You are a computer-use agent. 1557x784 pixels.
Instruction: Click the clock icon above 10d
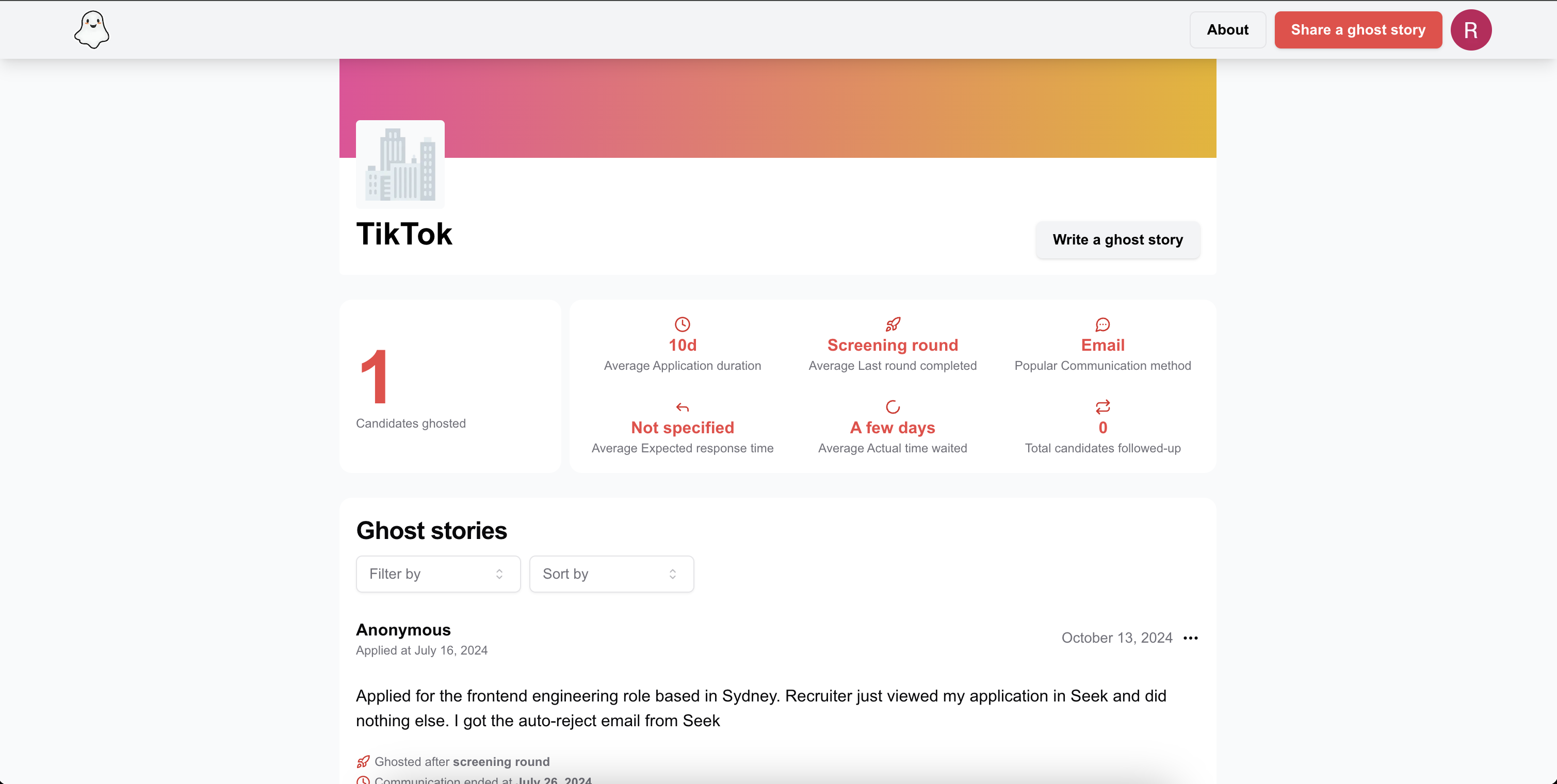click(x=683, y=324)
